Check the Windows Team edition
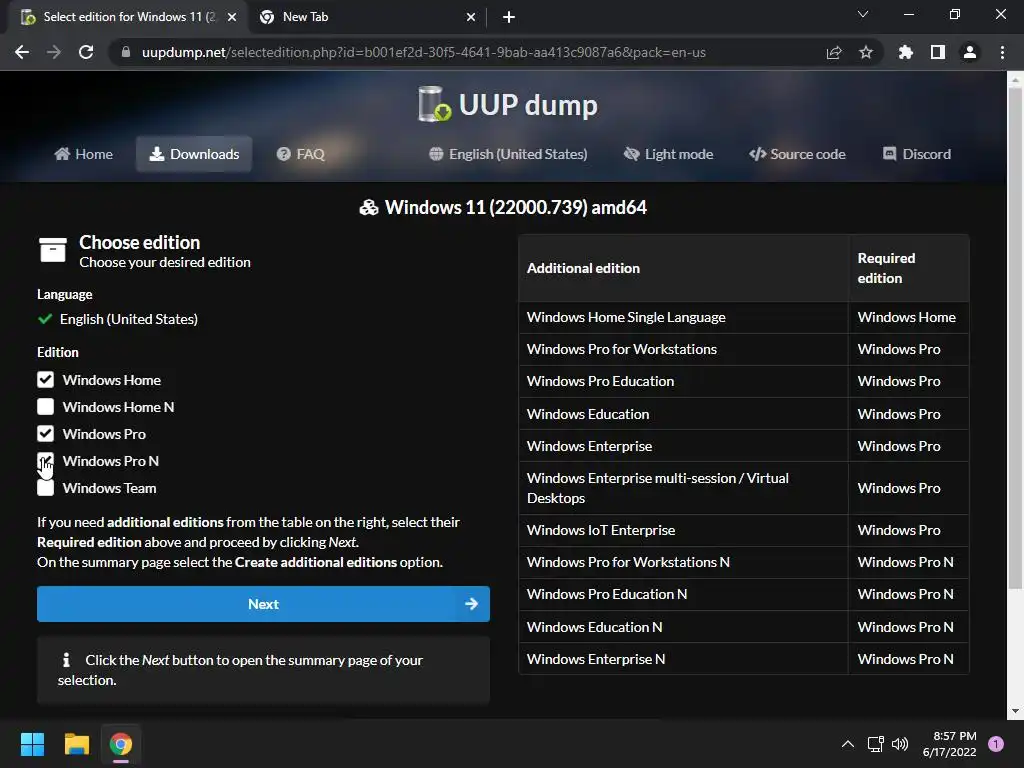This screenshot has height=768, width=1024. [x=45, y=488]
